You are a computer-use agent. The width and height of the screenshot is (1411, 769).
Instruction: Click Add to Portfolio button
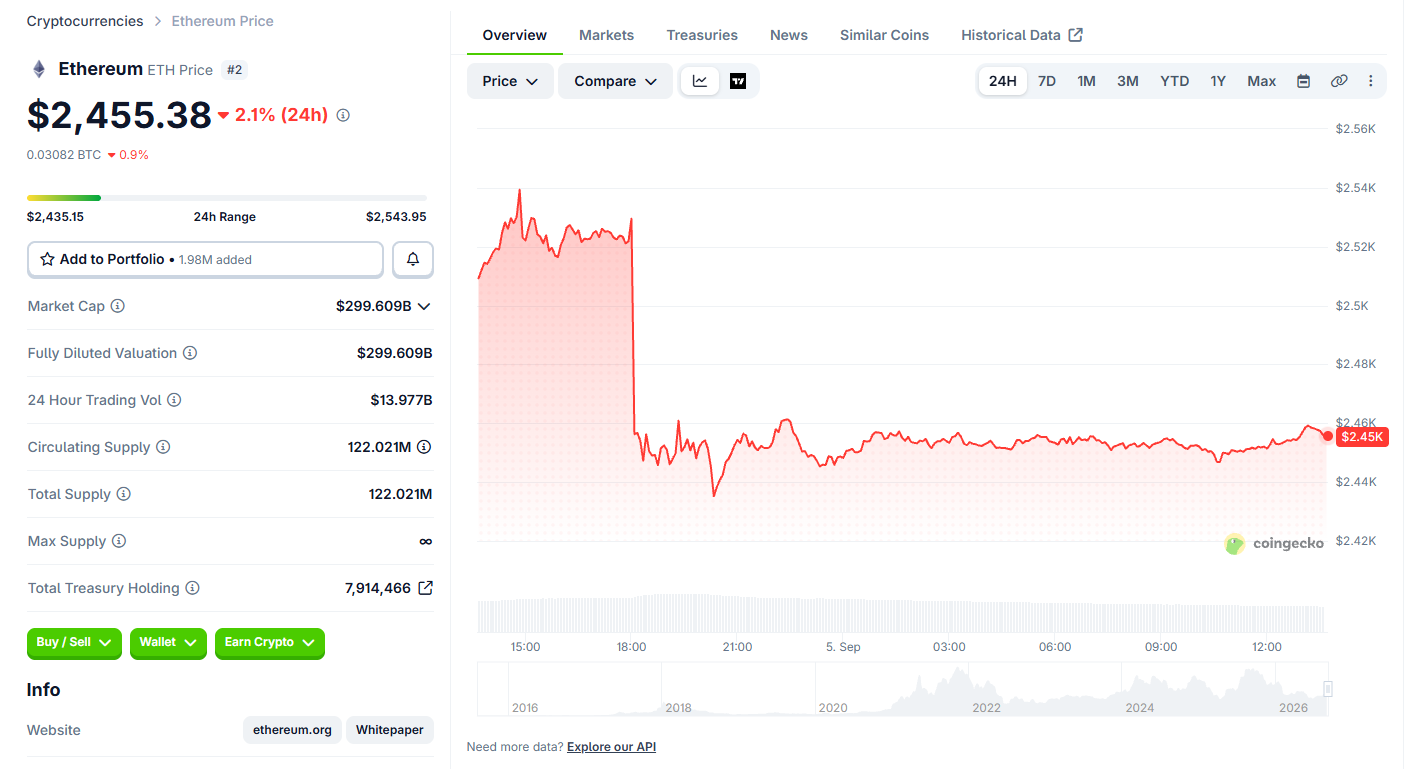point(205,259)
